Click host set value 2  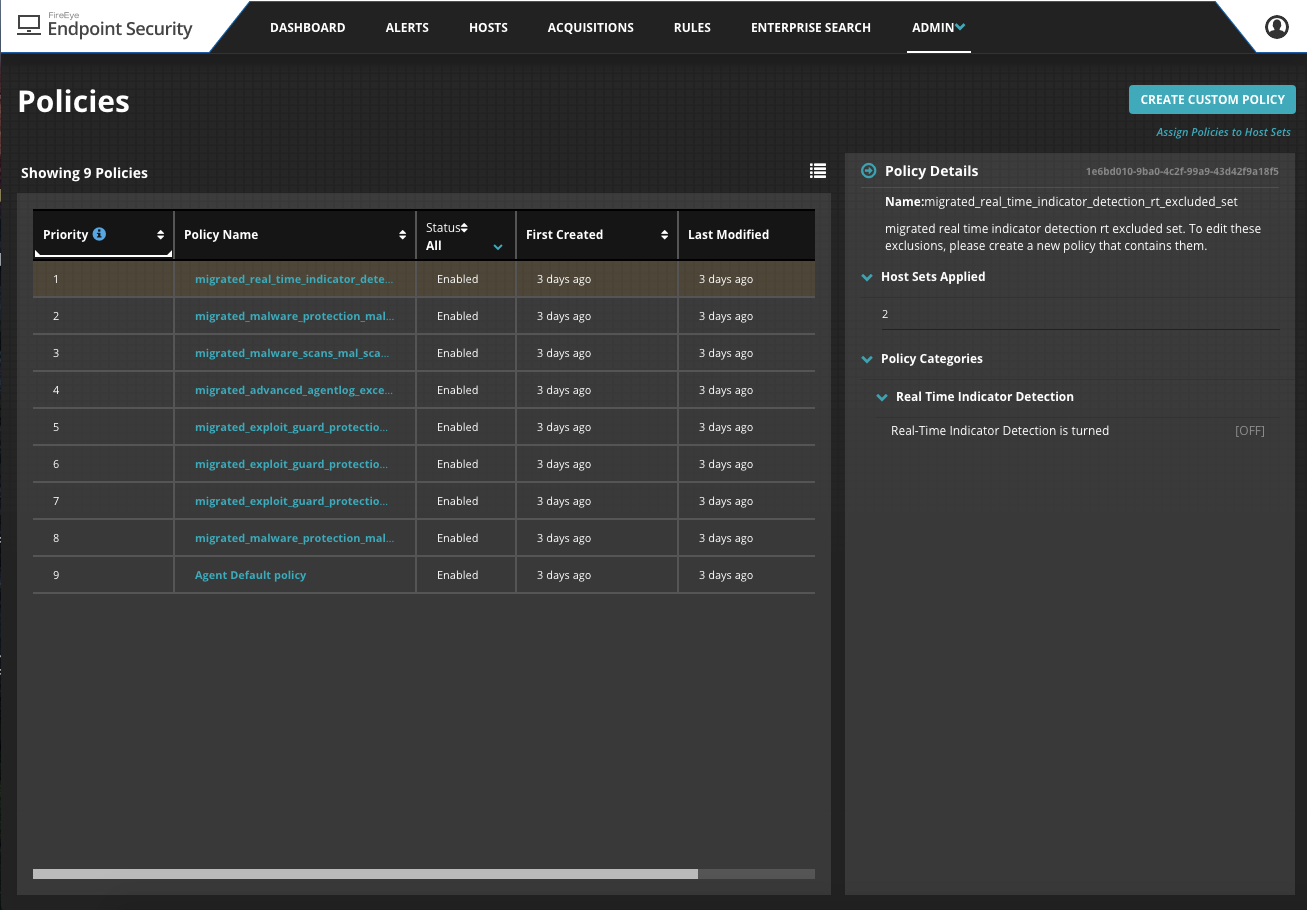(x=885, y=314)
